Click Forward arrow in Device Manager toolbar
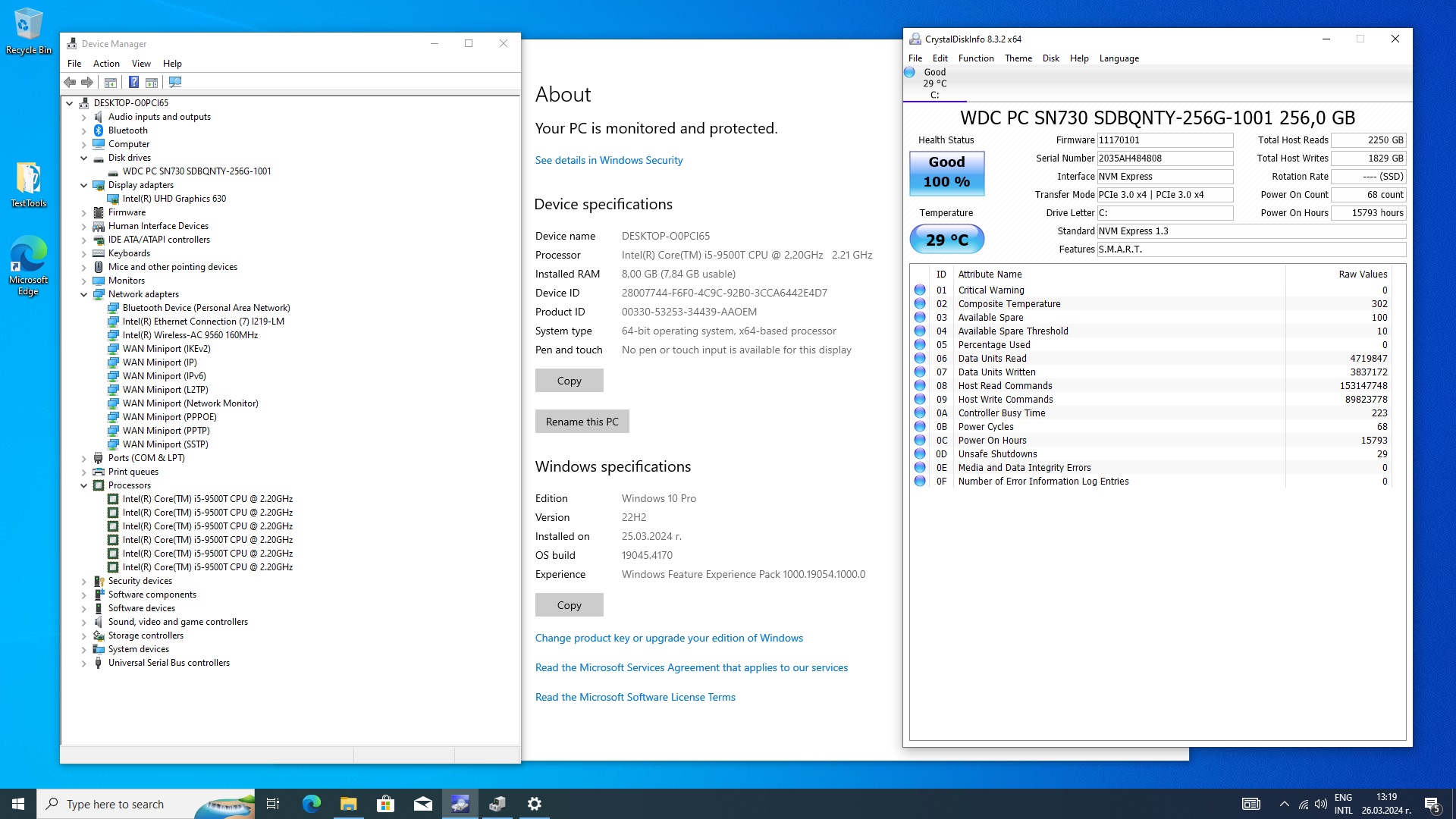Image resolution: width=1456 pixels, height=819 pixels. (x=87, y=82)
